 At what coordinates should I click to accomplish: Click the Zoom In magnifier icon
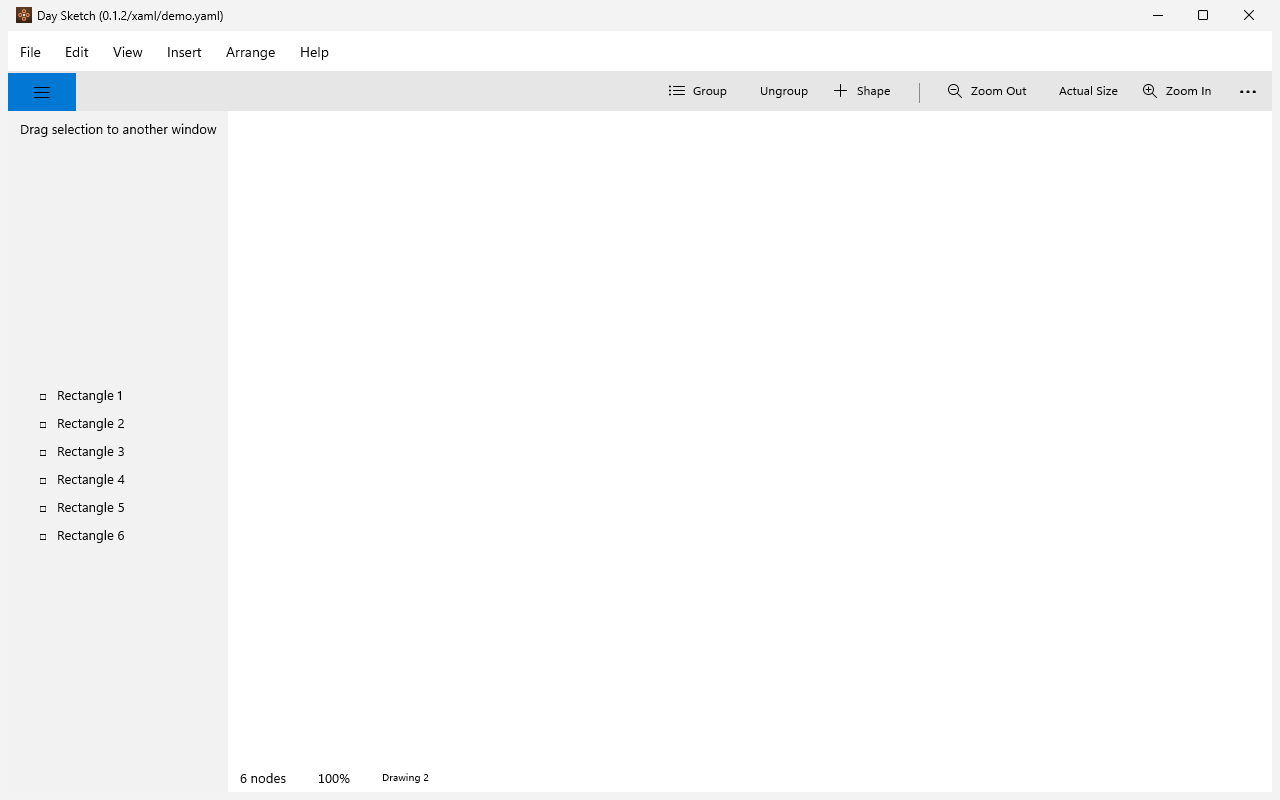pos(1150,91)
